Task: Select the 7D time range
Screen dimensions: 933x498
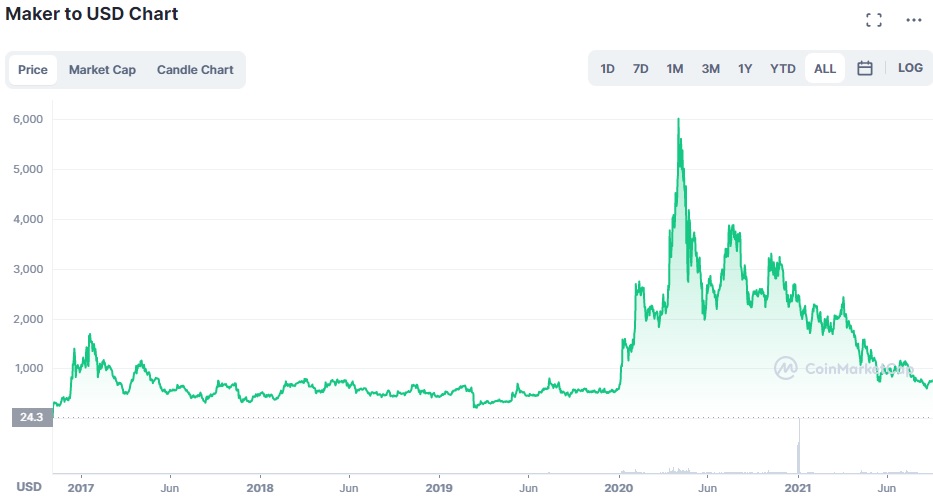Action: click(640, 68)
